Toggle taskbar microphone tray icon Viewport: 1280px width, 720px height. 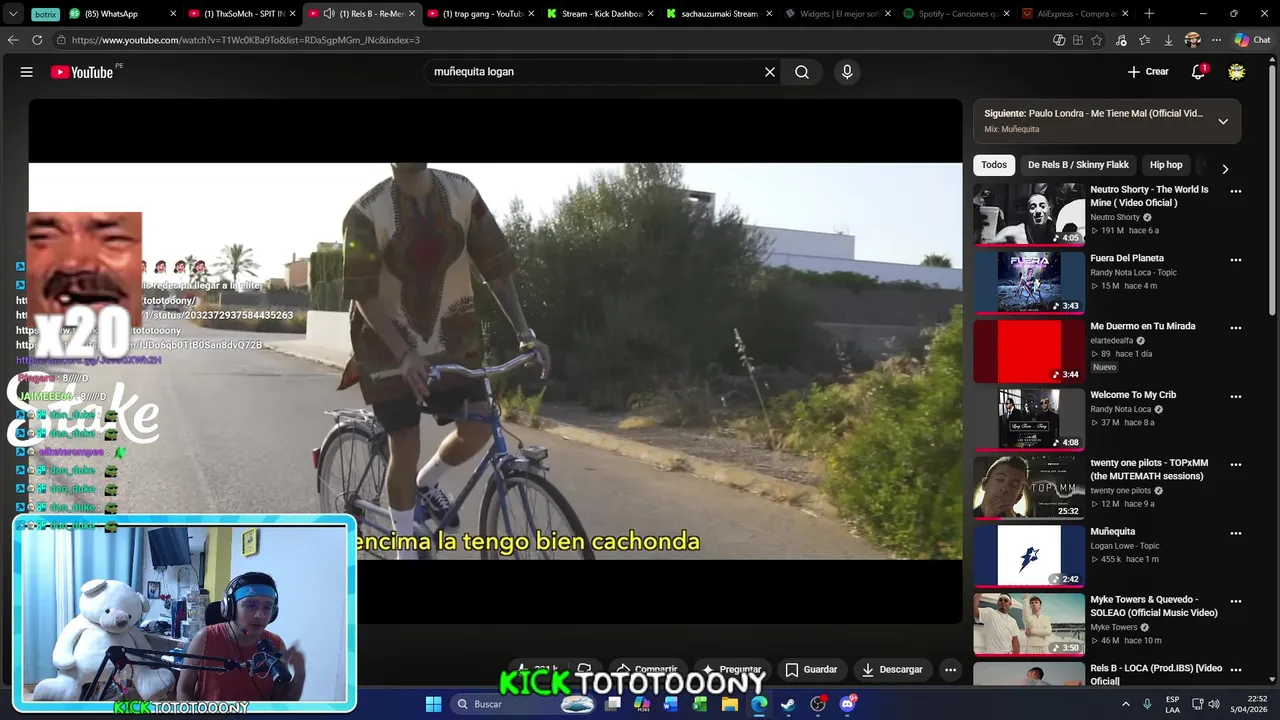pyautogui.click(x=1147, y=704)
